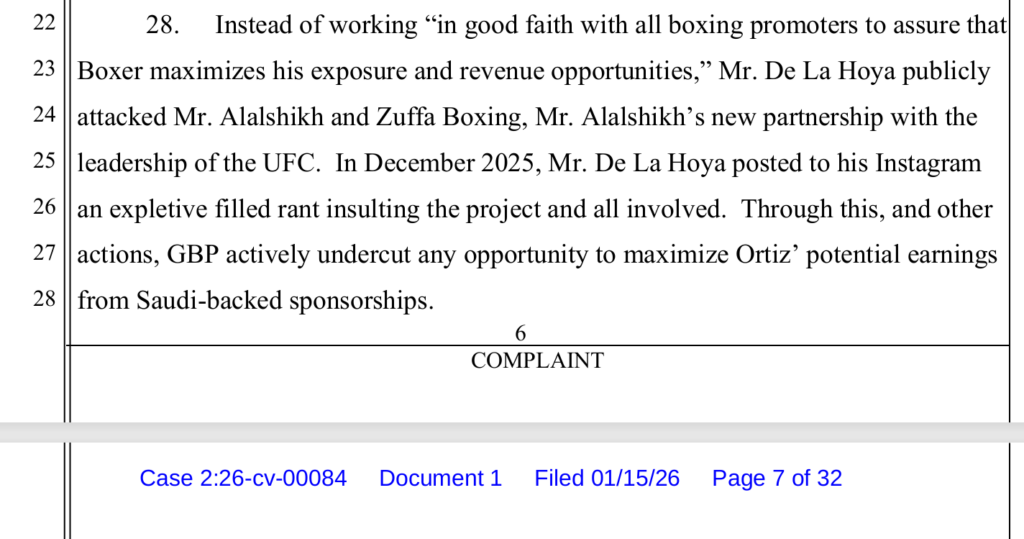The width and height of the screenshot is (1024, 539).
Task: Click line number 23 in the margin
Action: click(x=44, y=71)
